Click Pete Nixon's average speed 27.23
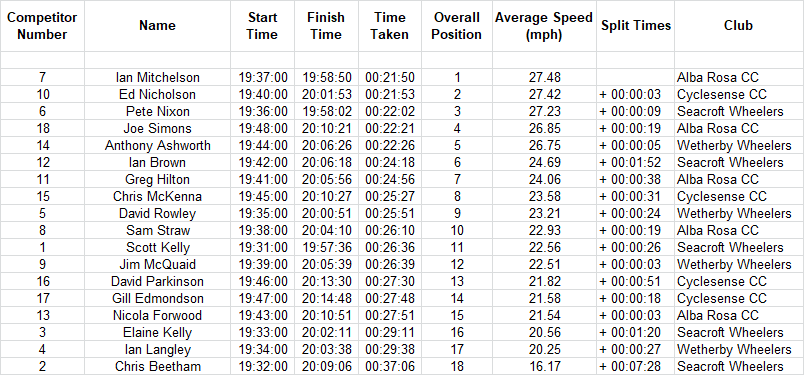Screen dimensions: 804x375 point(544,112)
